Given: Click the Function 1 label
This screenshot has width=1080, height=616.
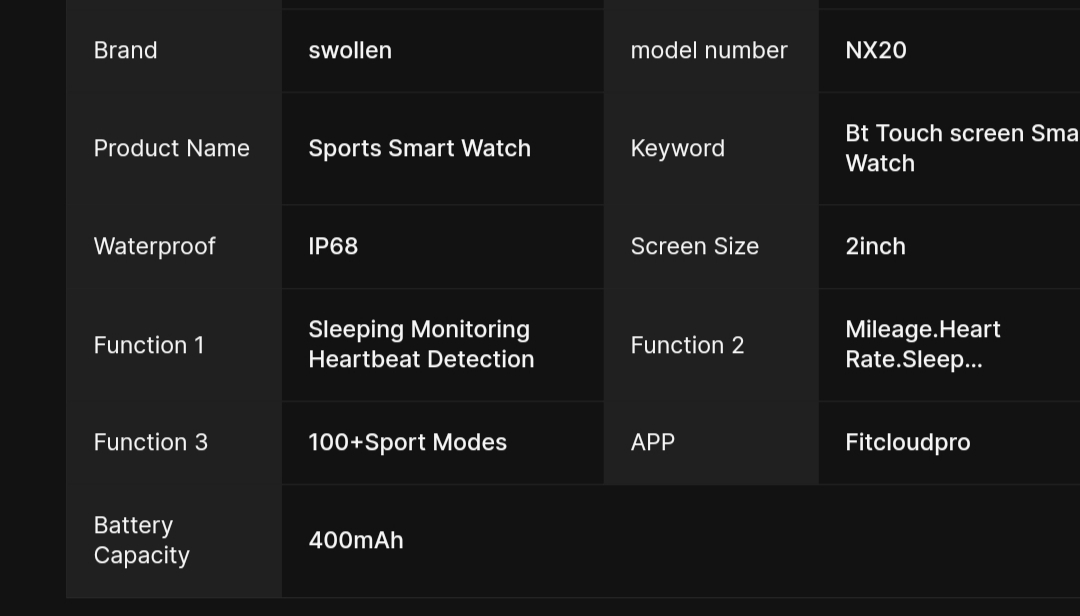Looking at the screenshot, I should (148, 345).
